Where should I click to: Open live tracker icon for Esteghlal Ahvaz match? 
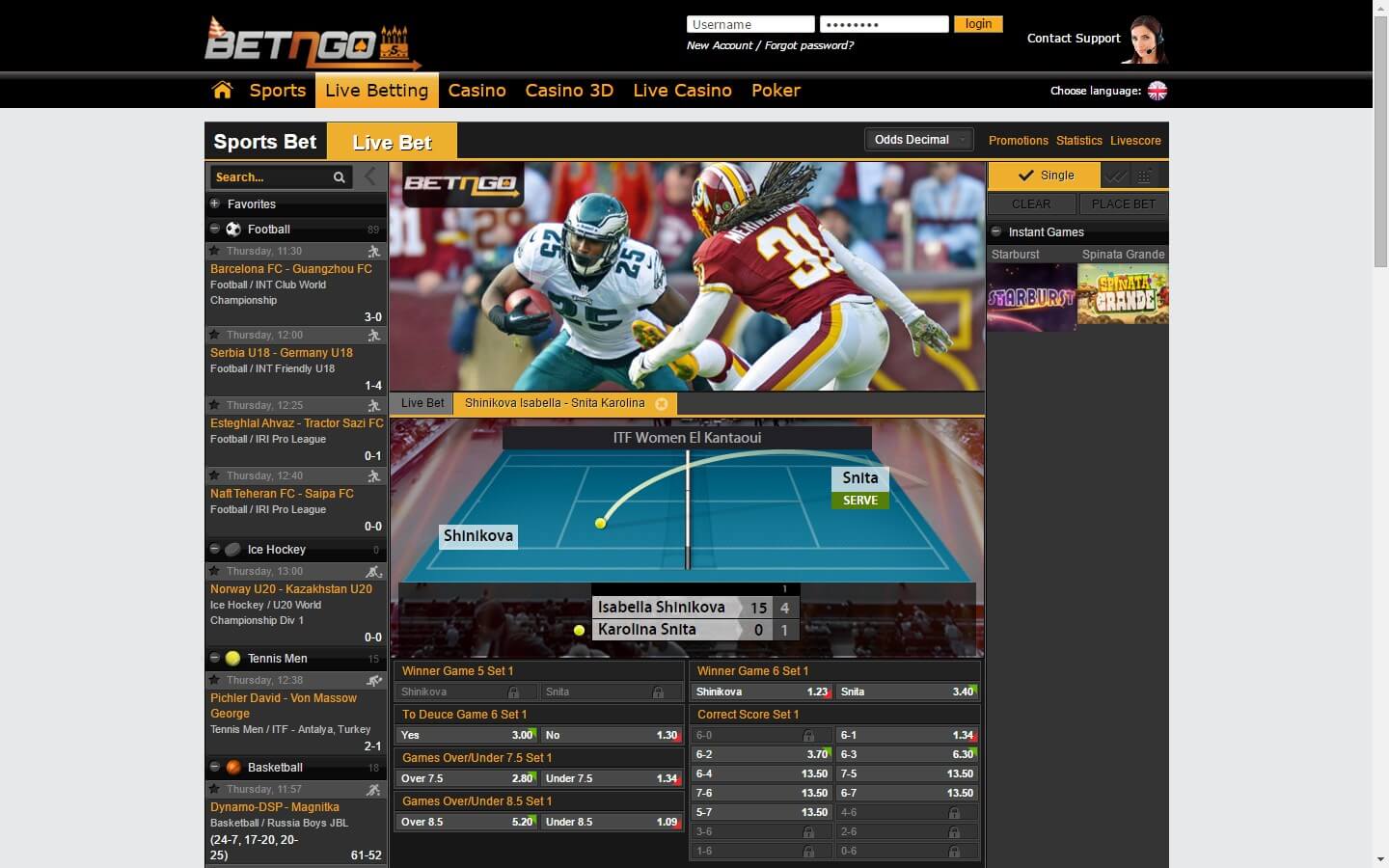pos(373,405)
